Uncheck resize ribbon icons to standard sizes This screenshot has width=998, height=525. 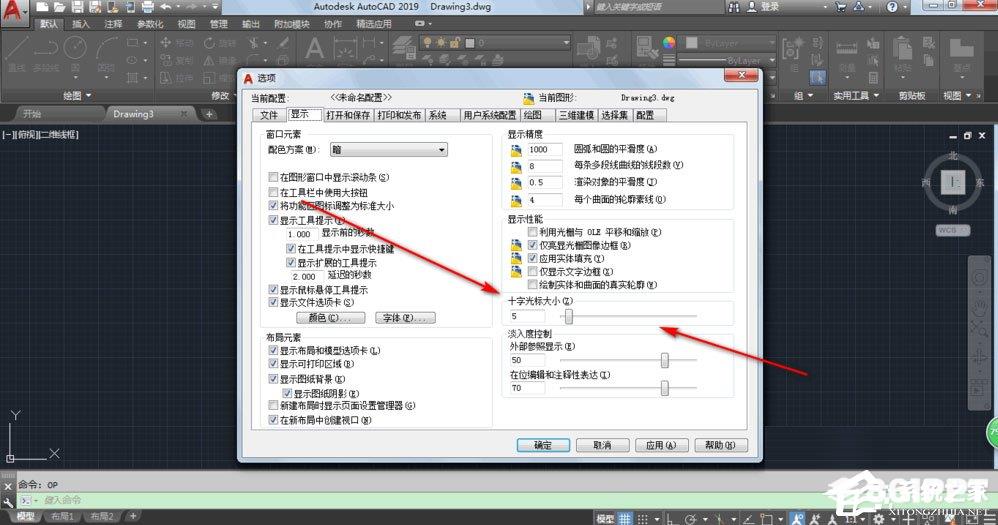tap(273, 206)
